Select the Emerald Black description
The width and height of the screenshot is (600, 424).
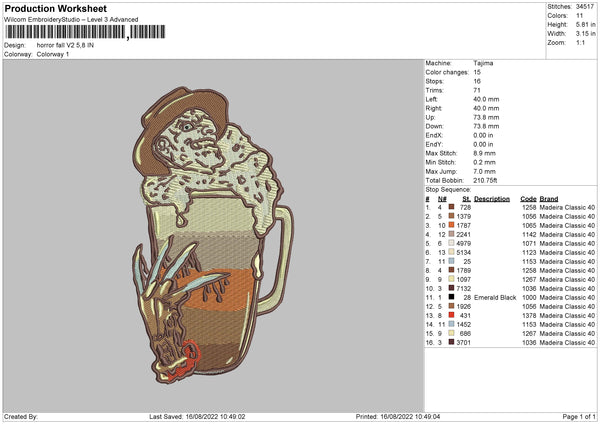click(495, 297)
